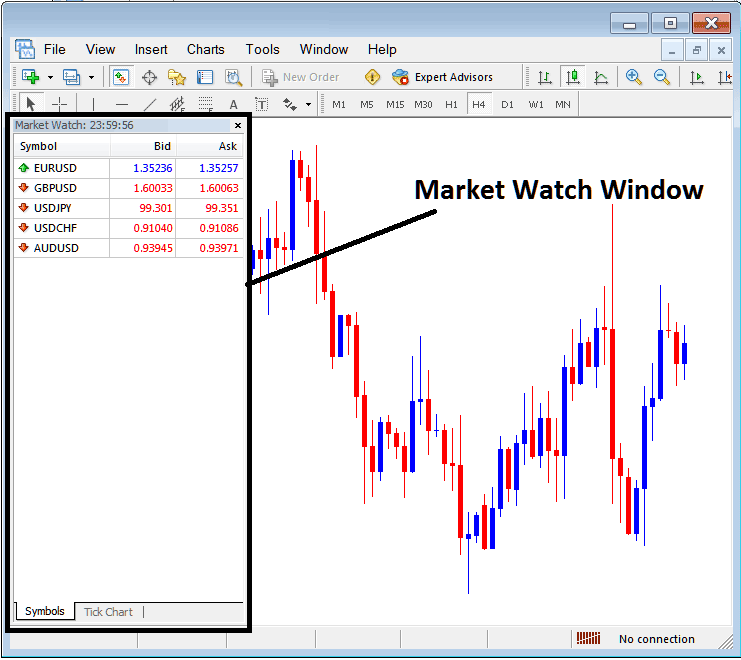Select the D1 timeframe
The height and width of the screenshot is (660, 741).
coord(507,104)
